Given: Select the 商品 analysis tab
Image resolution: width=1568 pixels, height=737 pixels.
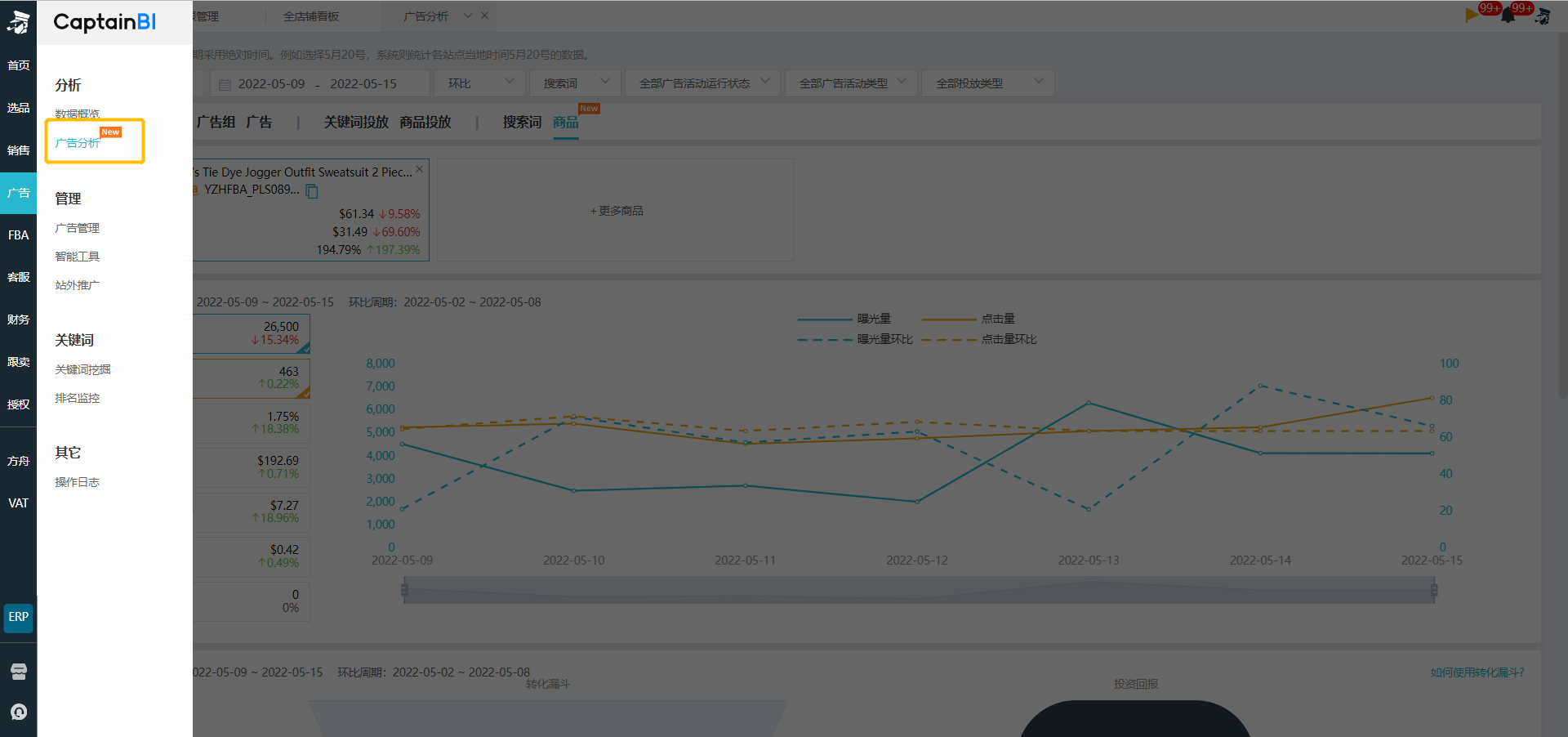Looking at the screenshot, I should [x=566, y=122].
